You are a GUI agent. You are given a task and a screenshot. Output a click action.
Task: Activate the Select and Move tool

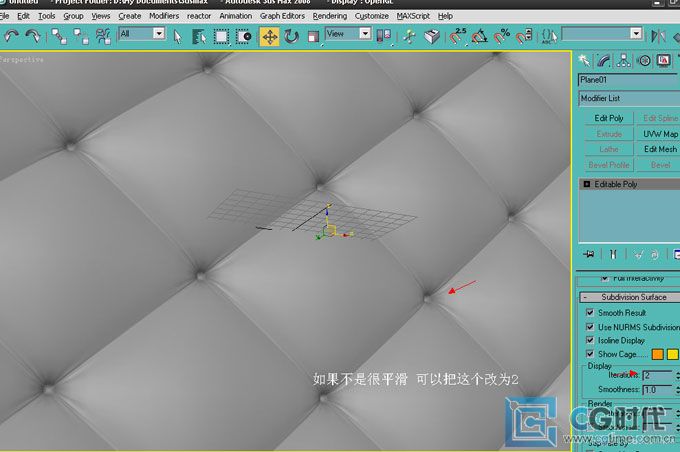coord(269,37)
